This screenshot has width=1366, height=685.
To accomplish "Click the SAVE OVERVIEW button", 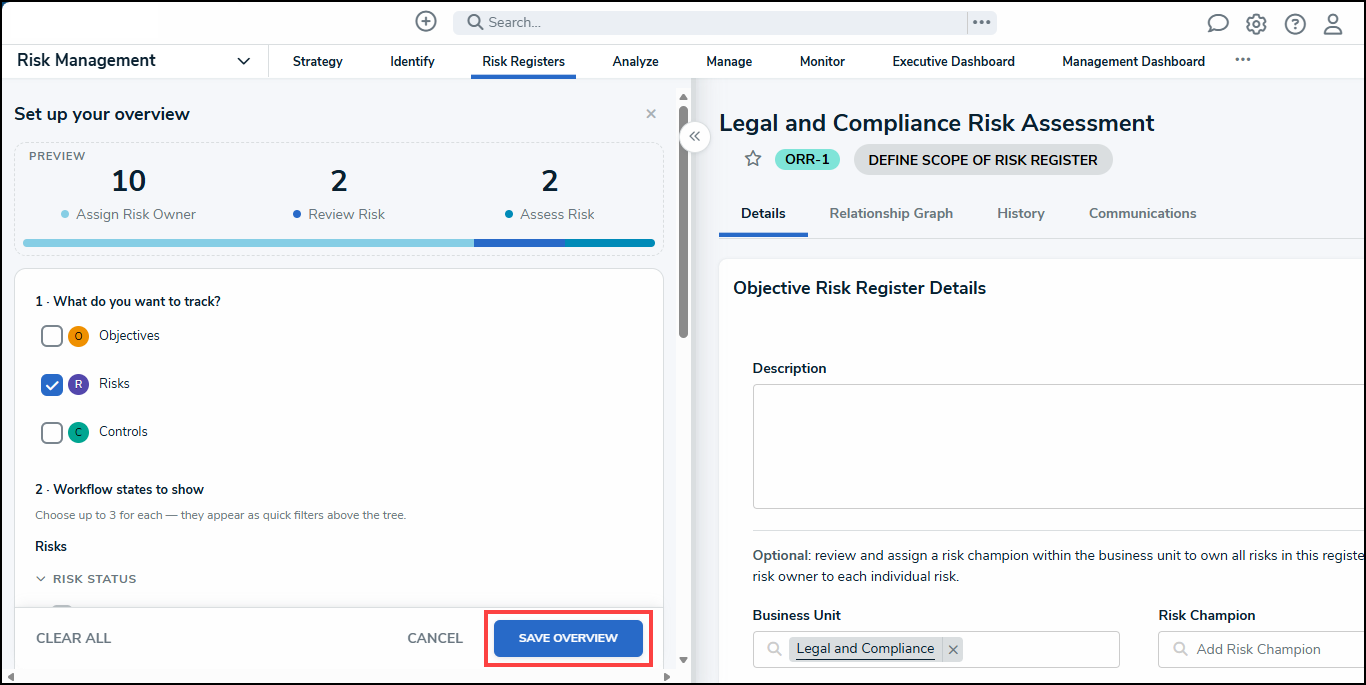I will point(568,638).
